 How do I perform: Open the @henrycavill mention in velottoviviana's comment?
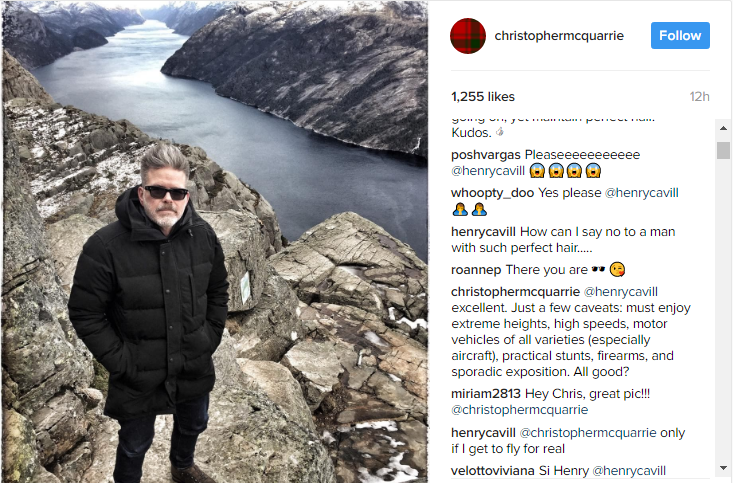coord(629,471)
